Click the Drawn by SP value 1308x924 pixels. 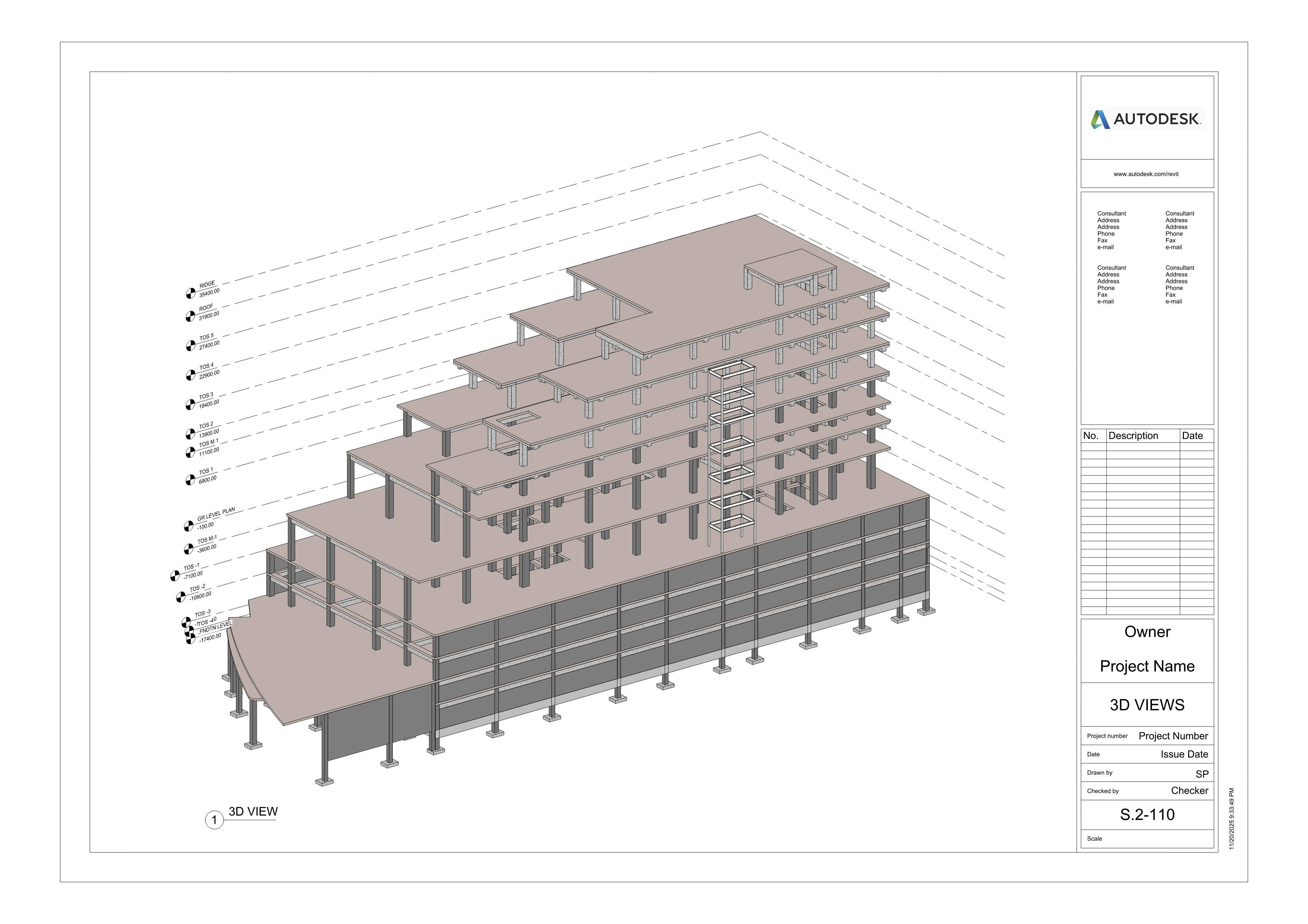1201,774
